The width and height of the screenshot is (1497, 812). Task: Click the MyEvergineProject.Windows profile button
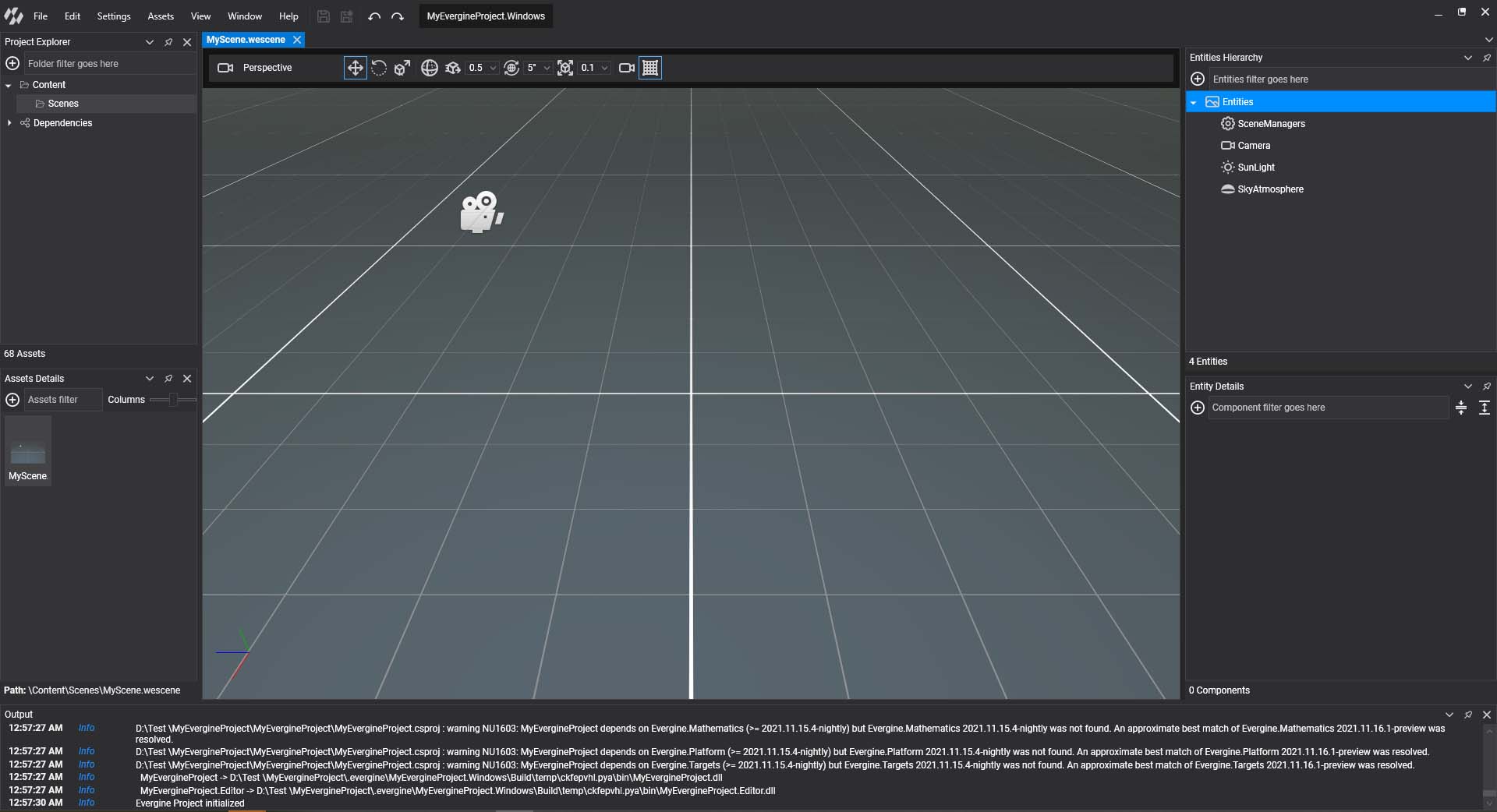[486, 16]
